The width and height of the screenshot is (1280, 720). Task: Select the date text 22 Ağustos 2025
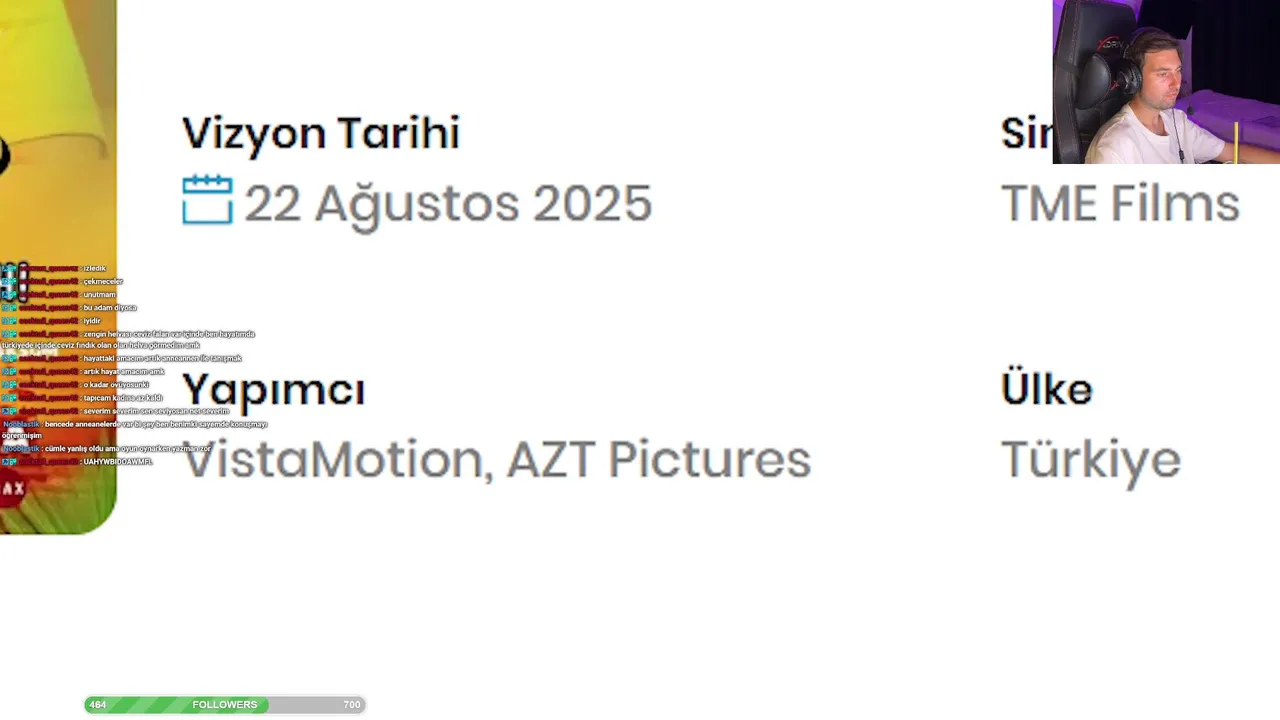[448, 204]
